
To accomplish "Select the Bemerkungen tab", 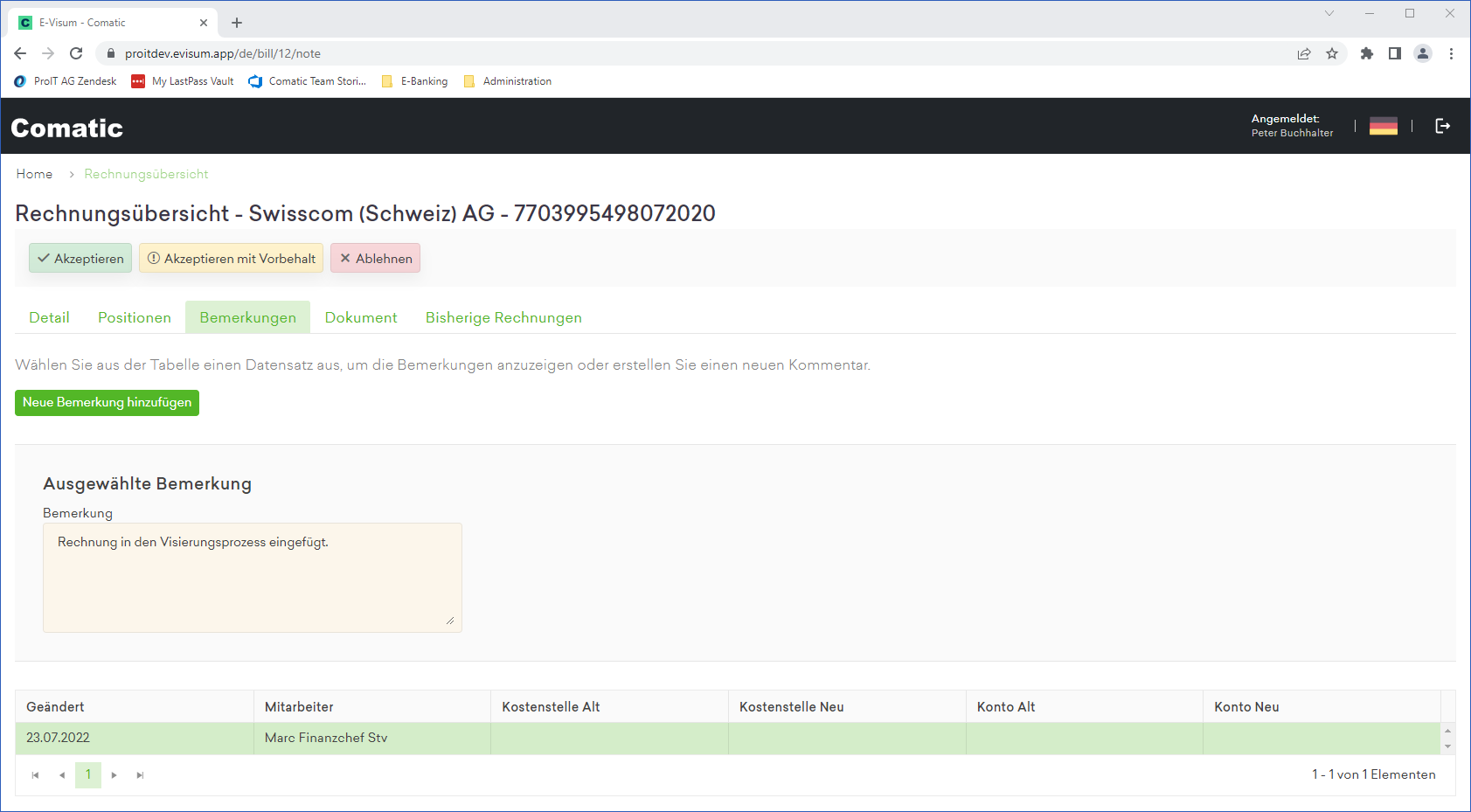I will coord(247,317).
